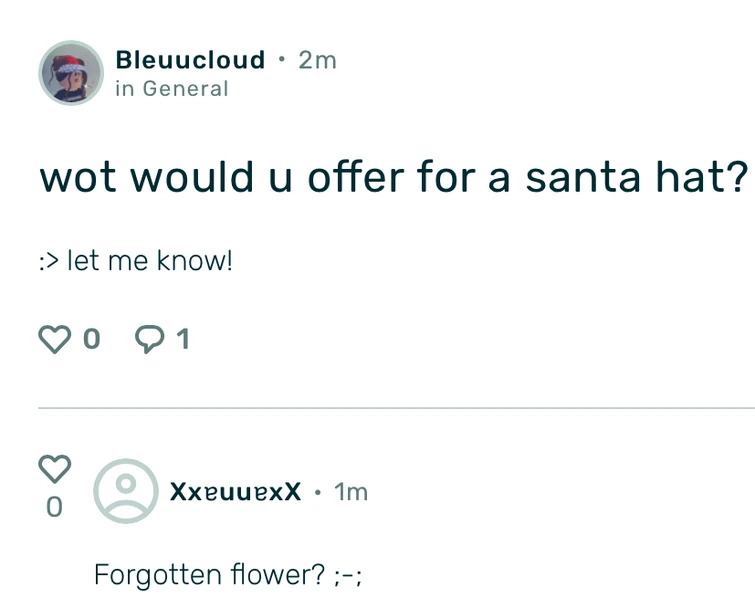Click XxeuuexX's default profile avatar icon
755x598 pixels.
(x=125, y=491)
